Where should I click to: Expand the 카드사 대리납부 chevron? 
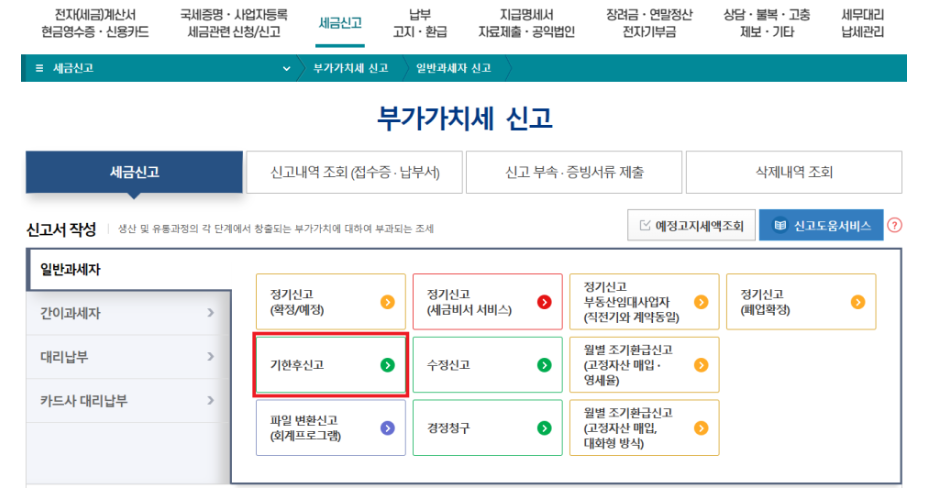pos(210,401)
